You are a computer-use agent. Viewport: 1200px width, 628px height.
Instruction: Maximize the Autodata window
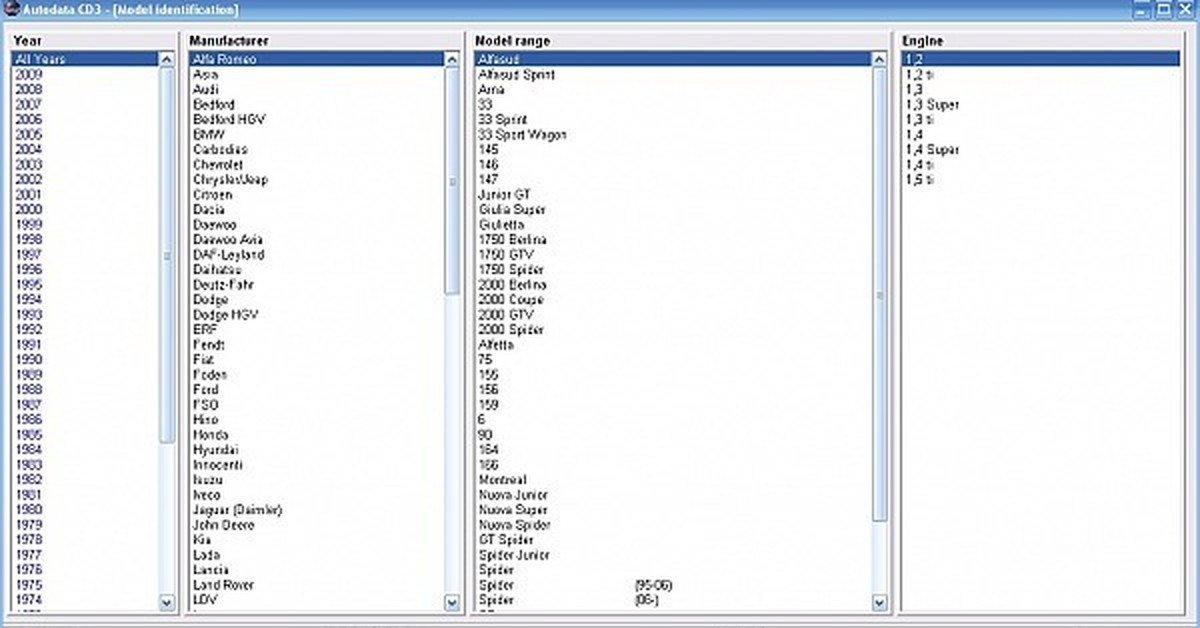[x=1164, y=10]
